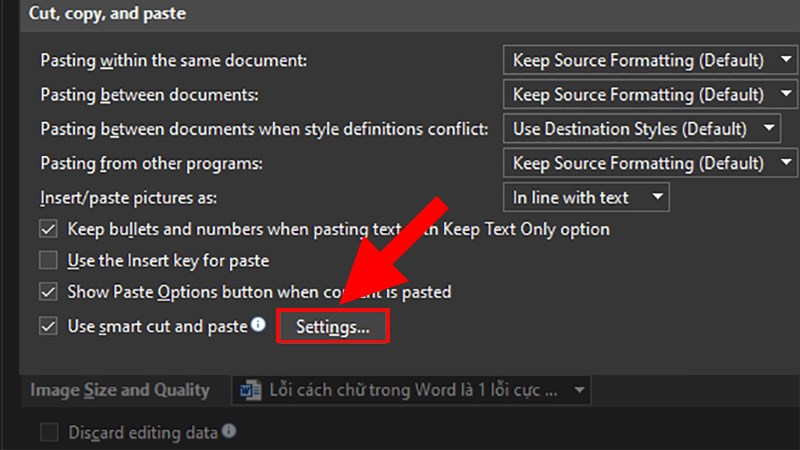Click the info icon next to Discard editing data
The height and width of the screenshot is (450, 800).
coord(229,432)
